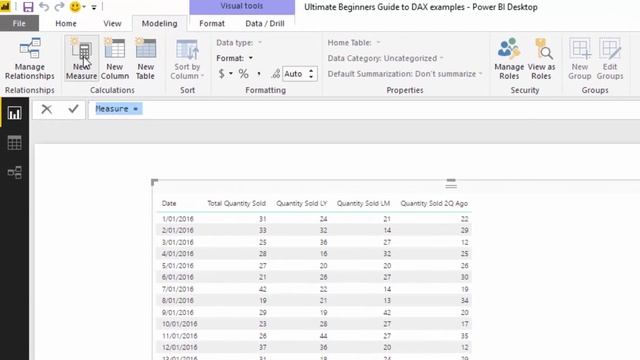Image resolution: width=640 pixels, height=360 pixels.
Task: Select the 4/01/2016 date cell
Action: [x=178, y=254]
